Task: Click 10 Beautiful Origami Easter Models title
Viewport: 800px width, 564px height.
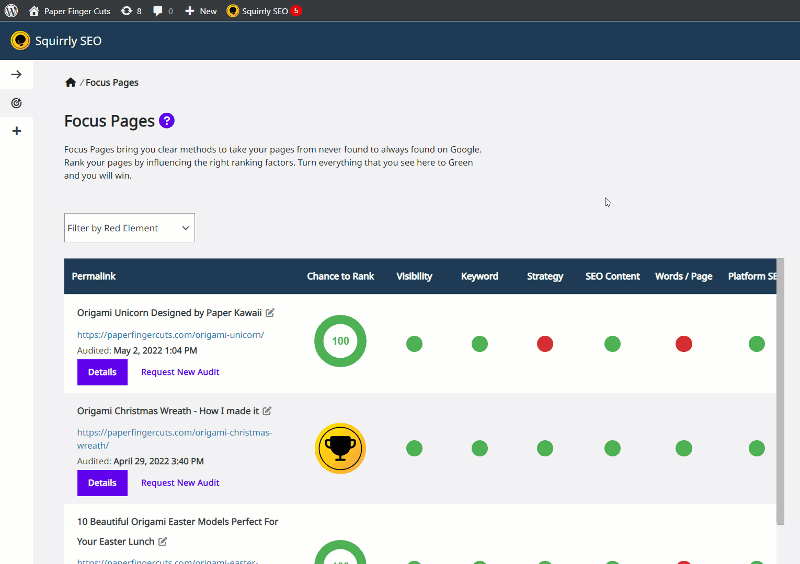Action: point(178,531)
